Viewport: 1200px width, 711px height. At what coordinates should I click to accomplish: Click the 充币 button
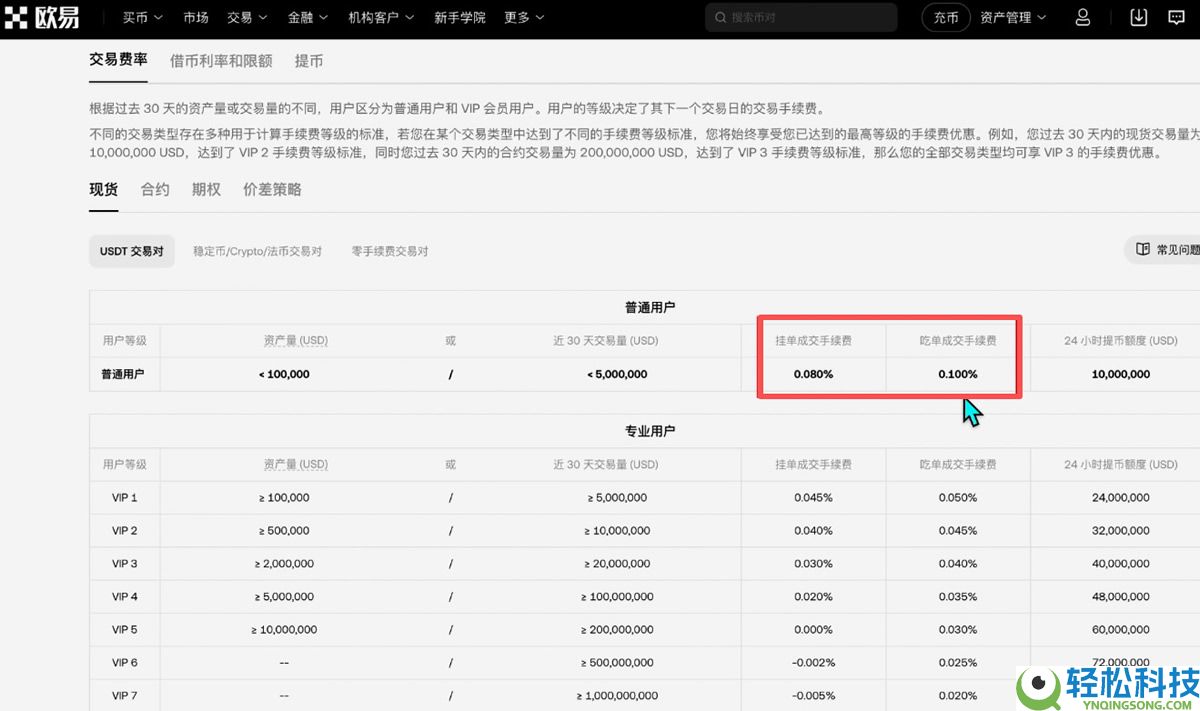coord(945,17)
